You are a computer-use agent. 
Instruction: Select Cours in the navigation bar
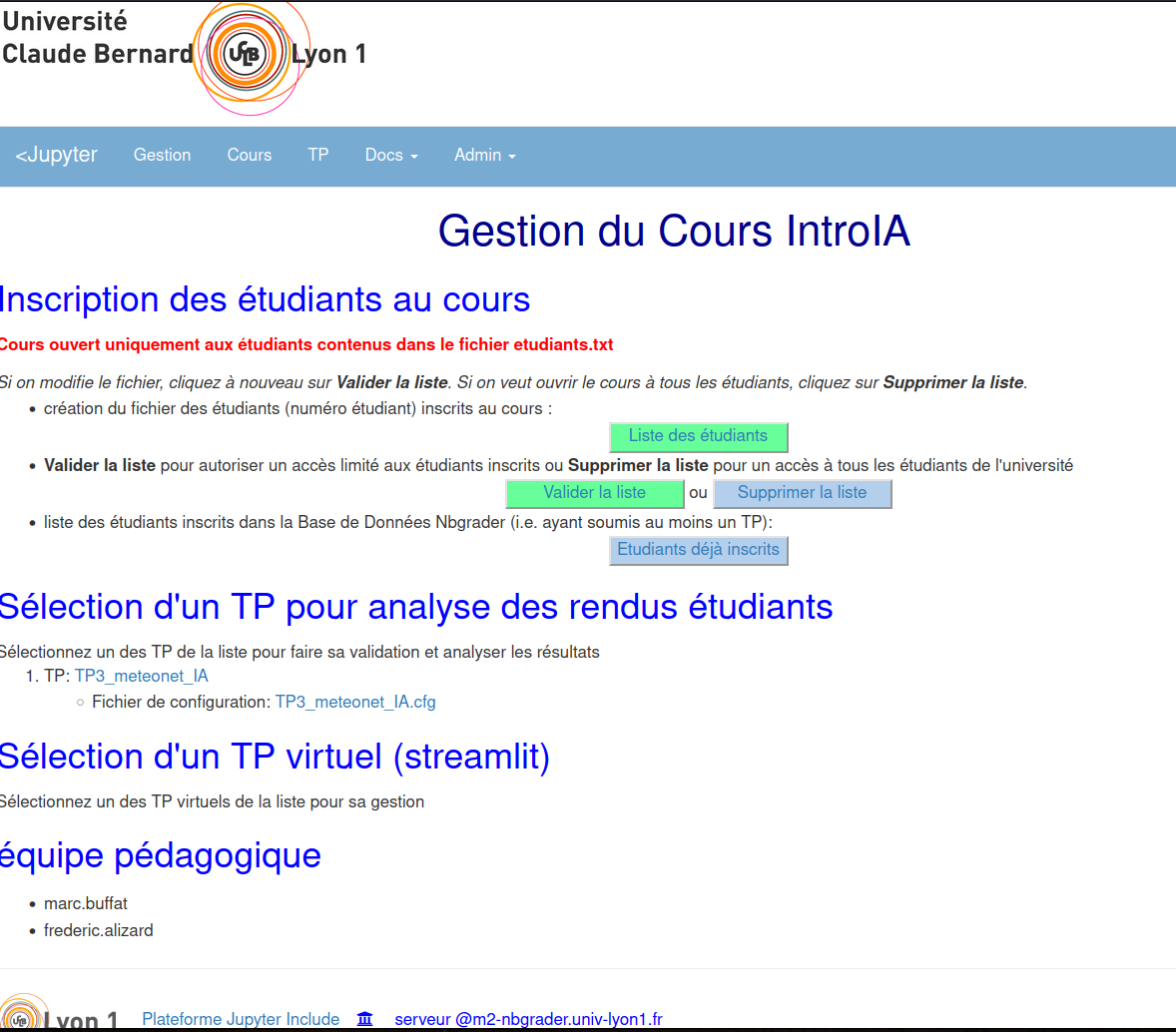point(249,155)
